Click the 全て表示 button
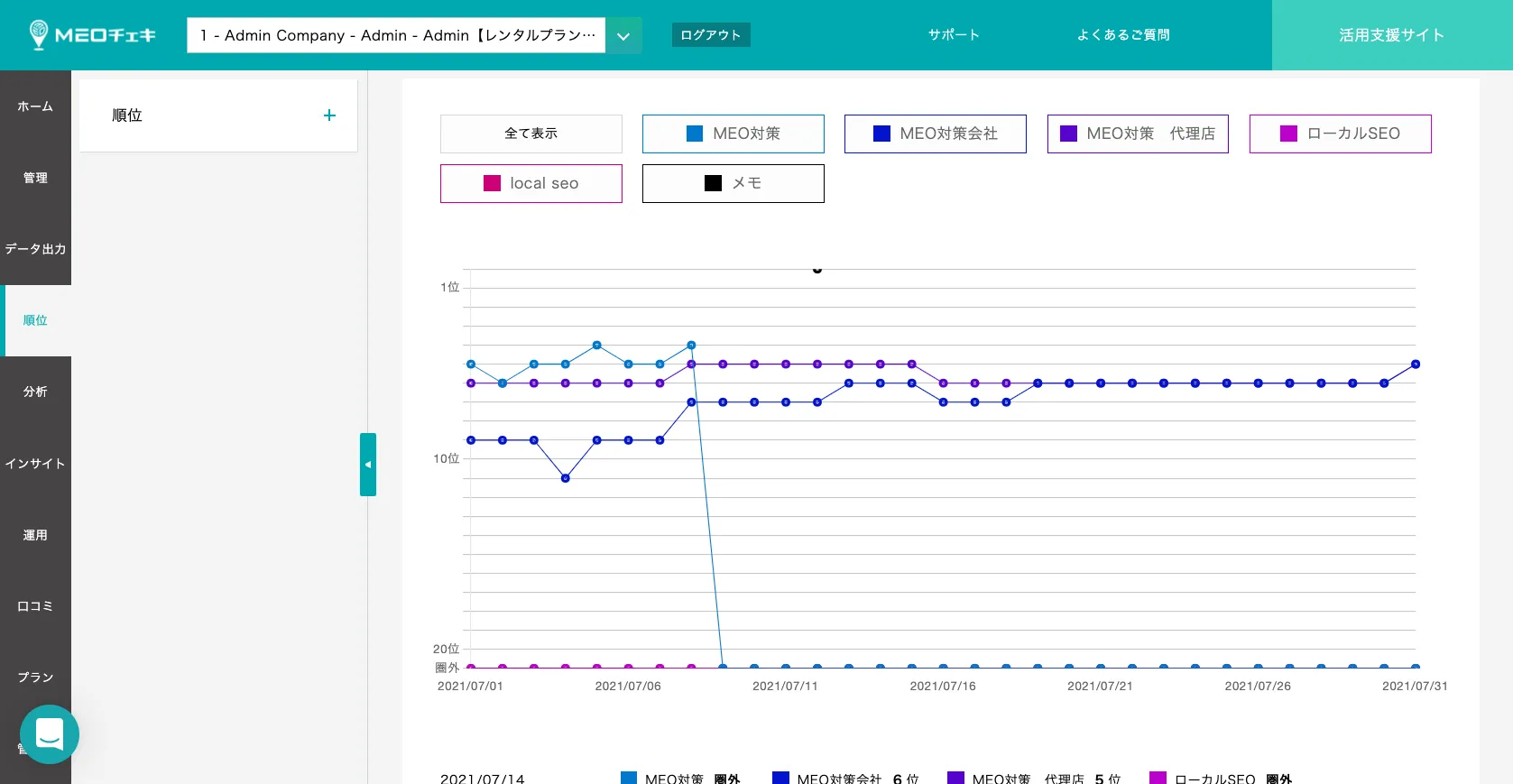Image resolution: width=1513 pixels, height=784 pixels. 530,134
